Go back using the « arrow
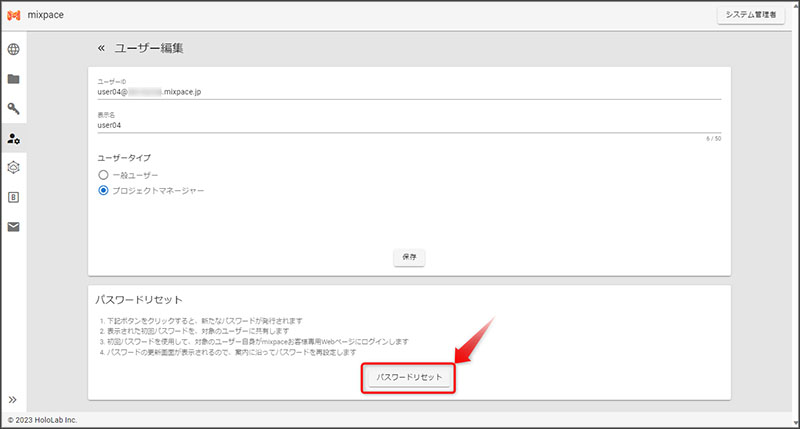The image size is (800, 429). click(x=100, y=48)
